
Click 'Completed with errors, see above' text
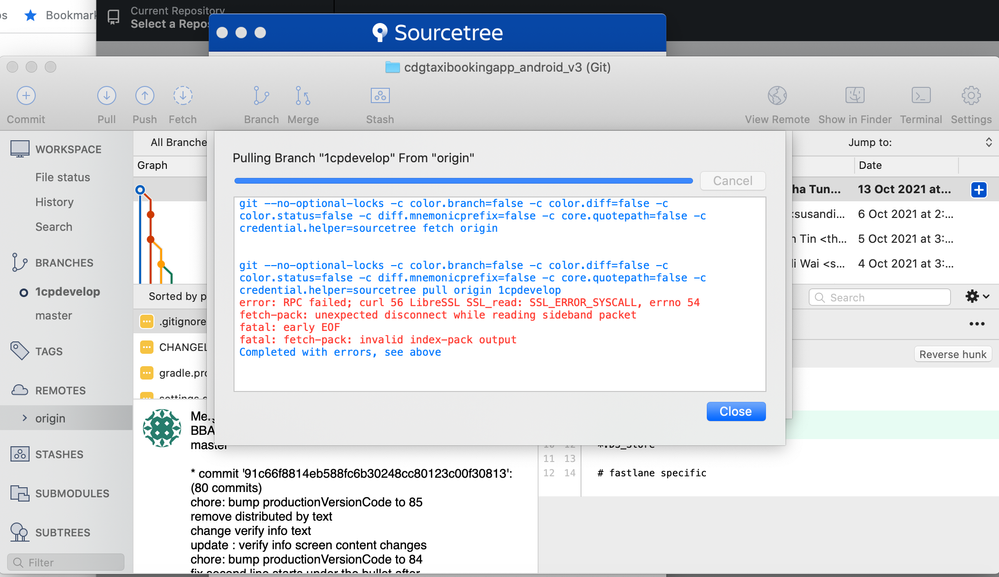click(340, 352)
